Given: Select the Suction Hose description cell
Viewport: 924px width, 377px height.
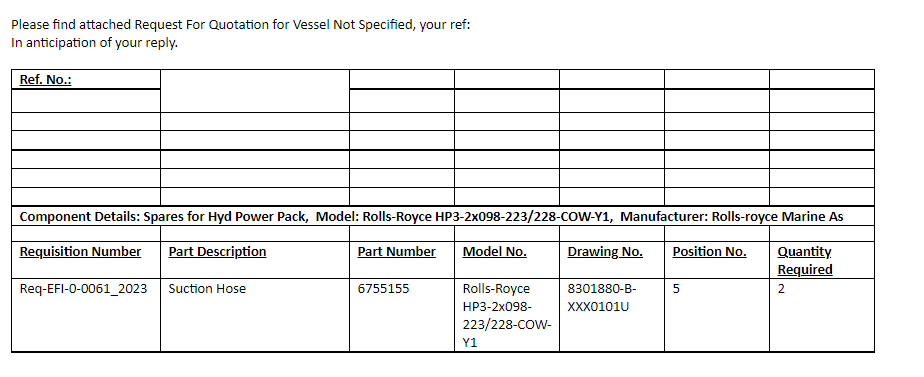Looking at the screenshot, I should 255,315.
